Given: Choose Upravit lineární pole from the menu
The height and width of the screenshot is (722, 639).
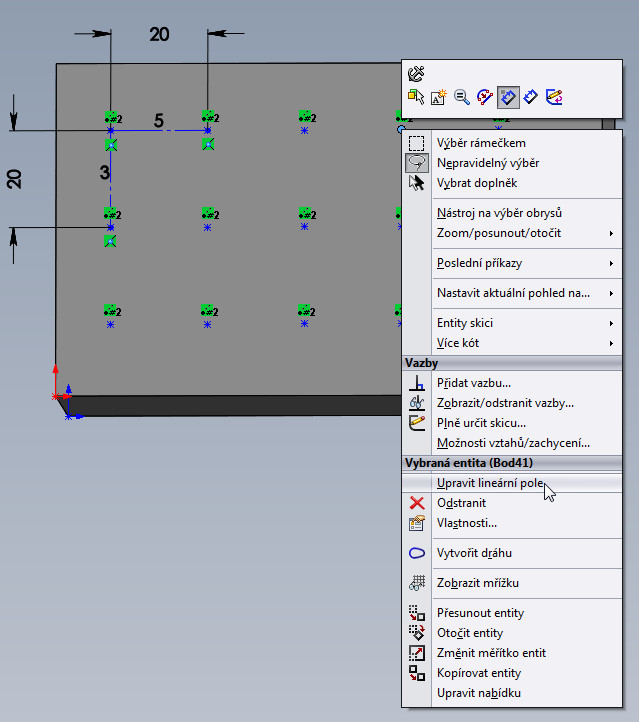Looking at the screenshot, I should pos(490,483).
